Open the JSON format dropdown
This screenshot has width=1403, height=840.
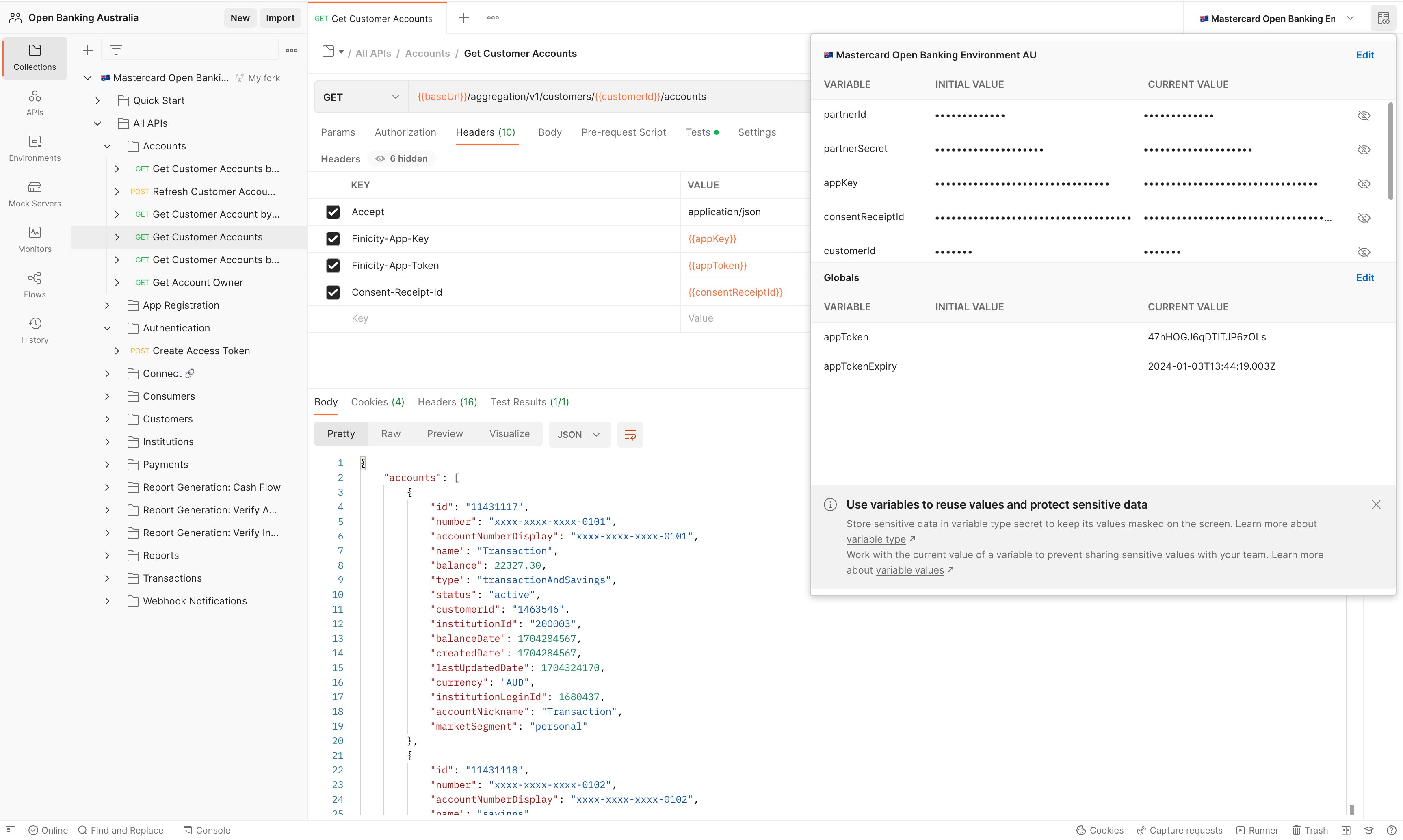pos(579,435)
